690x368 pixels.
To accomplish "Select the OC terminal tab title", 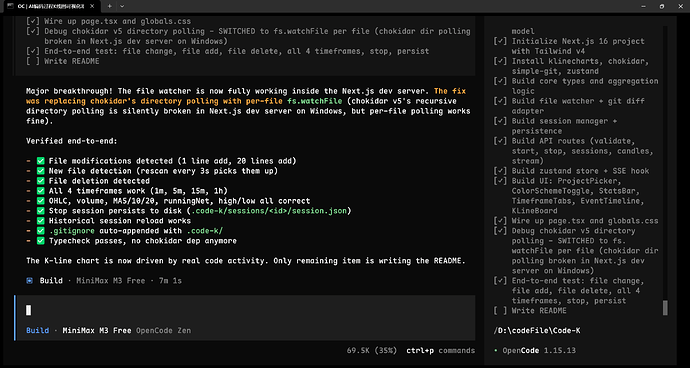I will coord(50,6).
